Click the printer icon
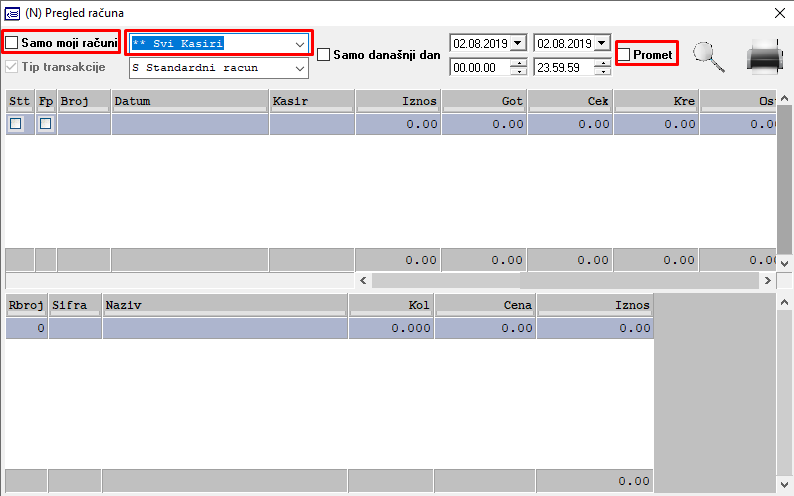Image resolution: width=794 pixels, height=496 pixels. click(x=765, y=58)
